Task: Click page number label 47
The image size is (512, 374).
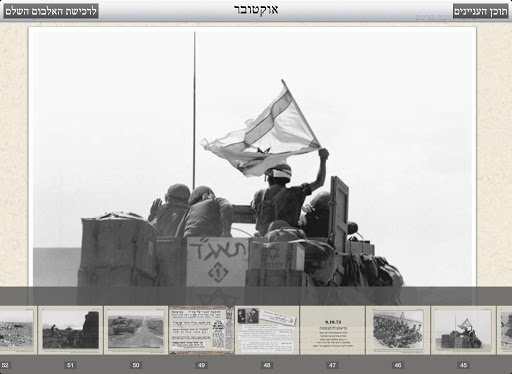Action: [x=332, y=365]
